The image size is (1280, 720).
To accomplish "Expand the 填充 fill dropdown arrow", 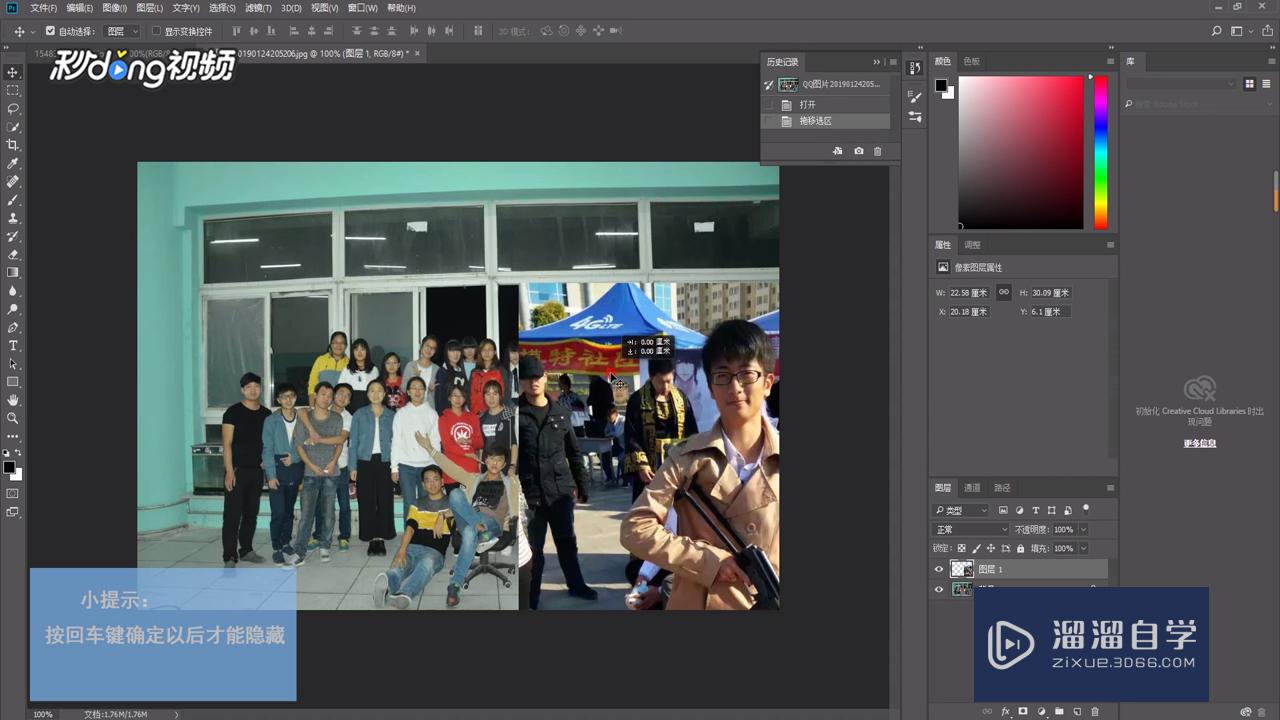I will (1083, 548).
